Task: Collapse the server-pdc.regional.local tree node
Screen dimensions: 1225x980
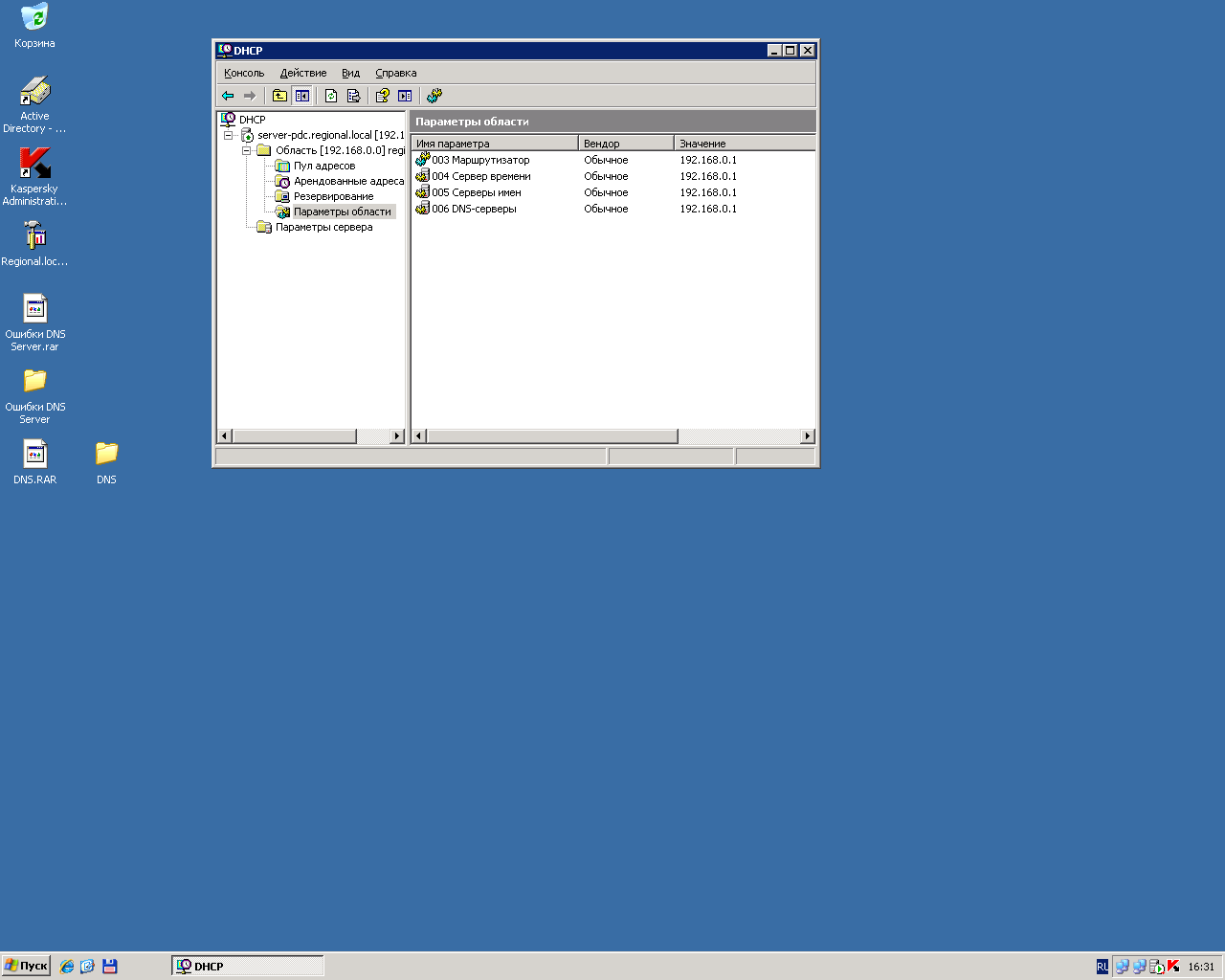Action: coord(228,135)
